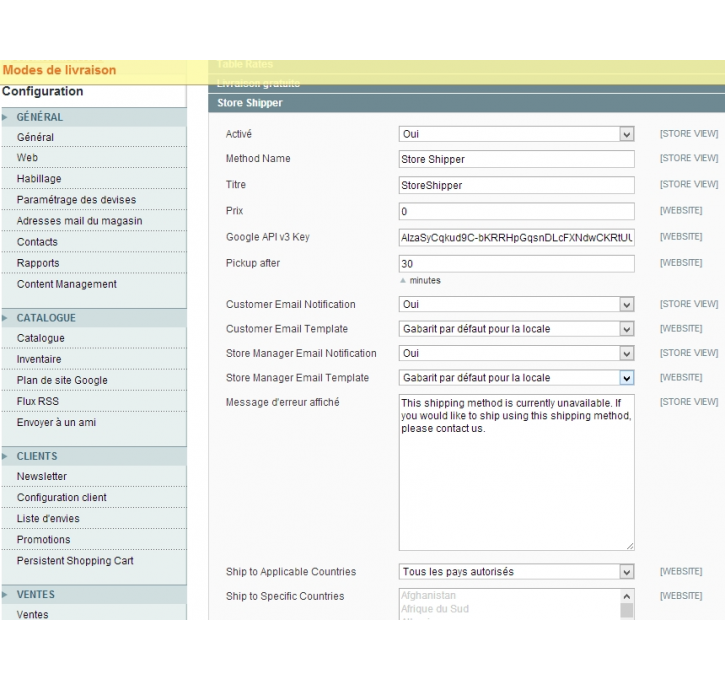Click country list scrollbar up arrow
The width and height of the screenshot is (725, 680).
click(627, 596)
